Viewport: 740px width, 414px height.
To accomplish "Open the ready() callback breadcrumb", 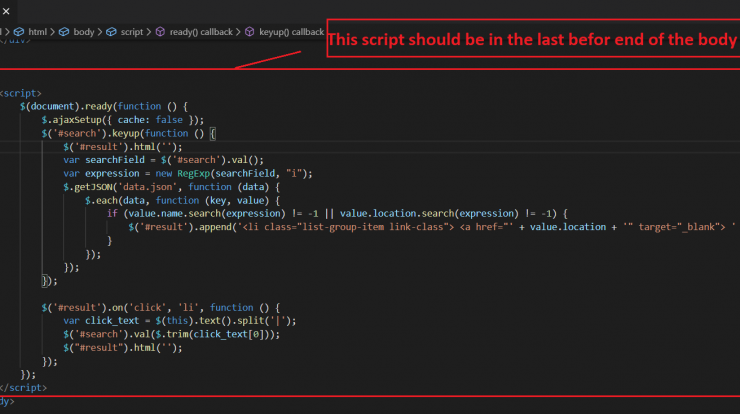I will point(201,32).
